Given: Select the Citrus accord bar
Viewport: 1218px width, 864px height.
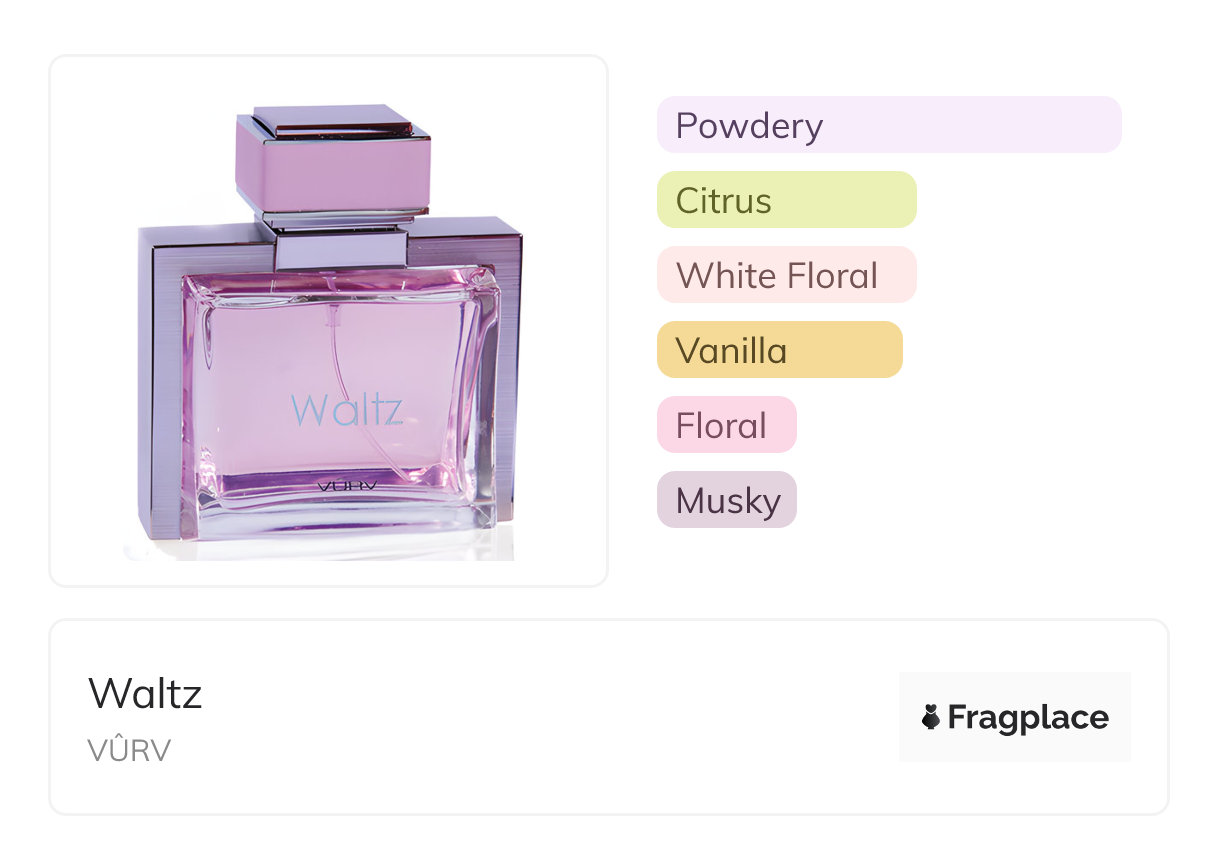Looking at the screenshot, I should tap(787, 200).
